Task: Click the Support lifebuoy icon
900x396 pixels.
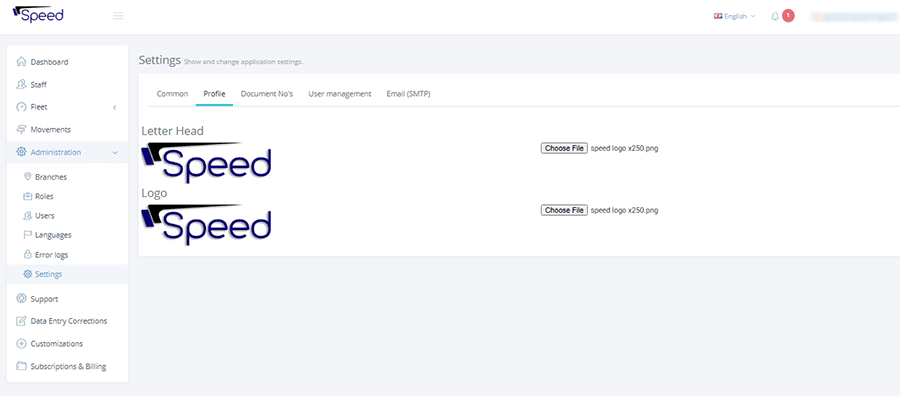Action: coord(21,298)
